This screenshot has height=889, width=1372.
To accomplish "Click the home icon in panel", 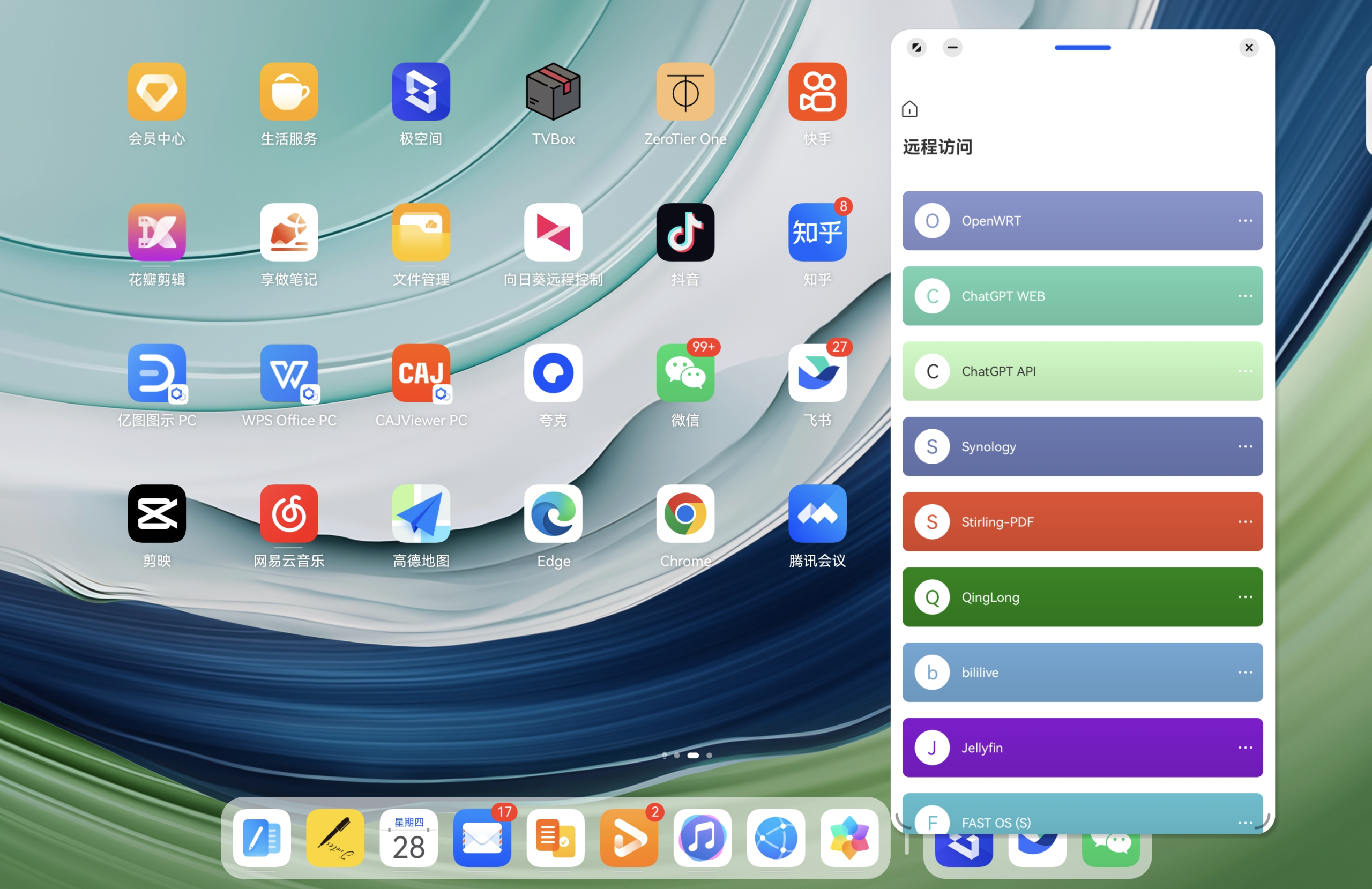I will pyautogui.click(x=909, y=109).
